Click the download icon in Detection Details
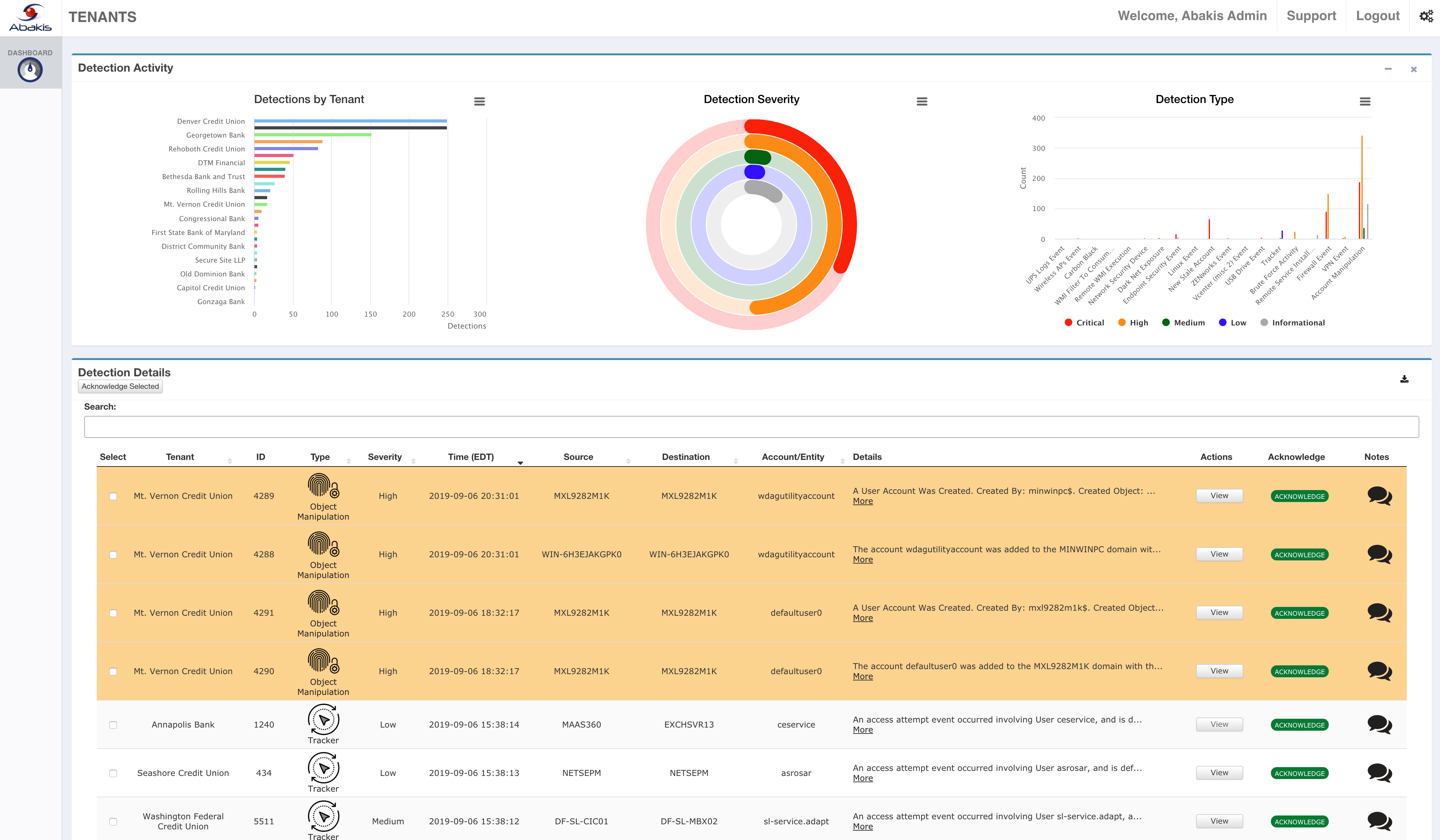Screen dimensions: 1440x840 (x=1404, y=378)
